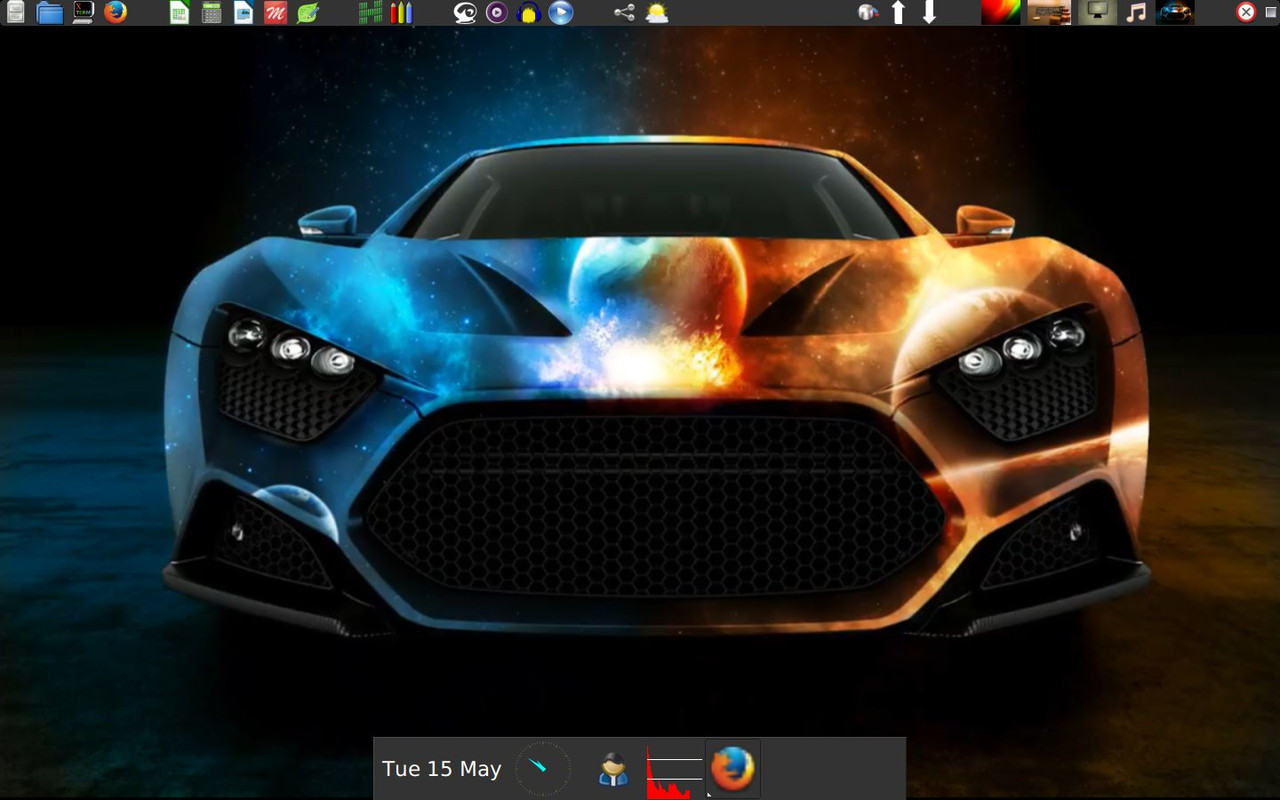This screenshot has width=1280, height=800.
Task: Click the user avatar icon in bottom panel
Action: (x=613, y=769)
